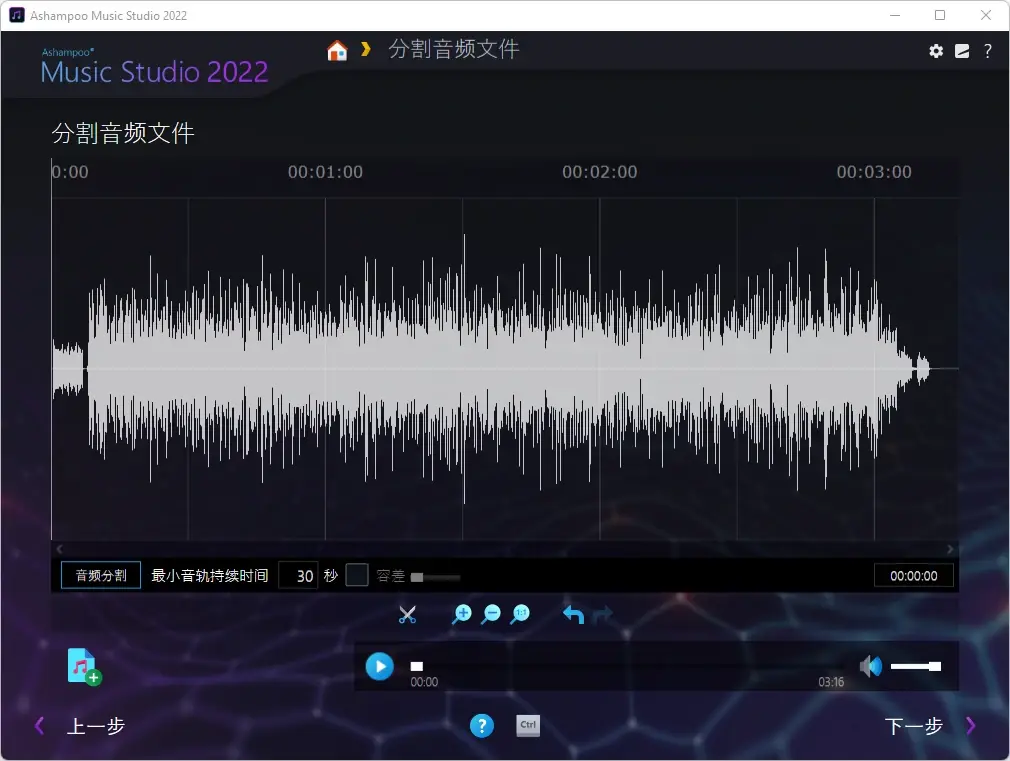Image resolution: width=1010 pixels, height=761 pixels.
Task: Play the audio file
Action: click(x=379, y=666)
